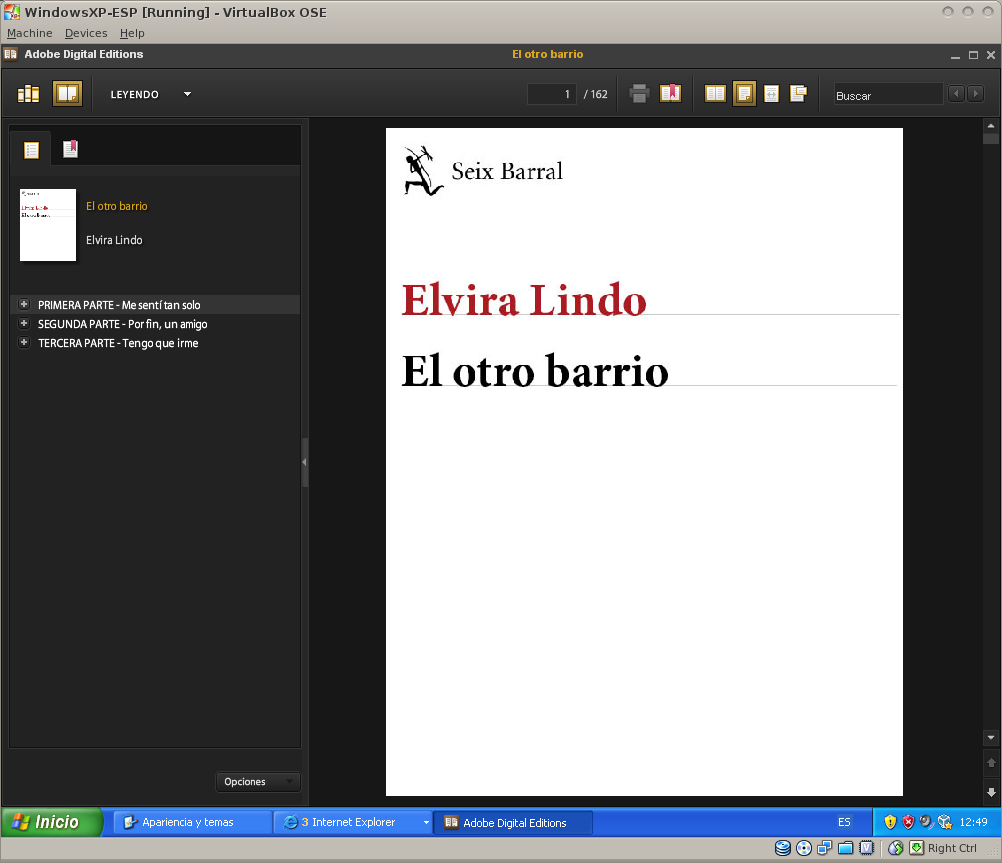Click the book cover thumbnail
Image resolution: width=1002 pixels, height=863 pixels.
pos(48,224)
